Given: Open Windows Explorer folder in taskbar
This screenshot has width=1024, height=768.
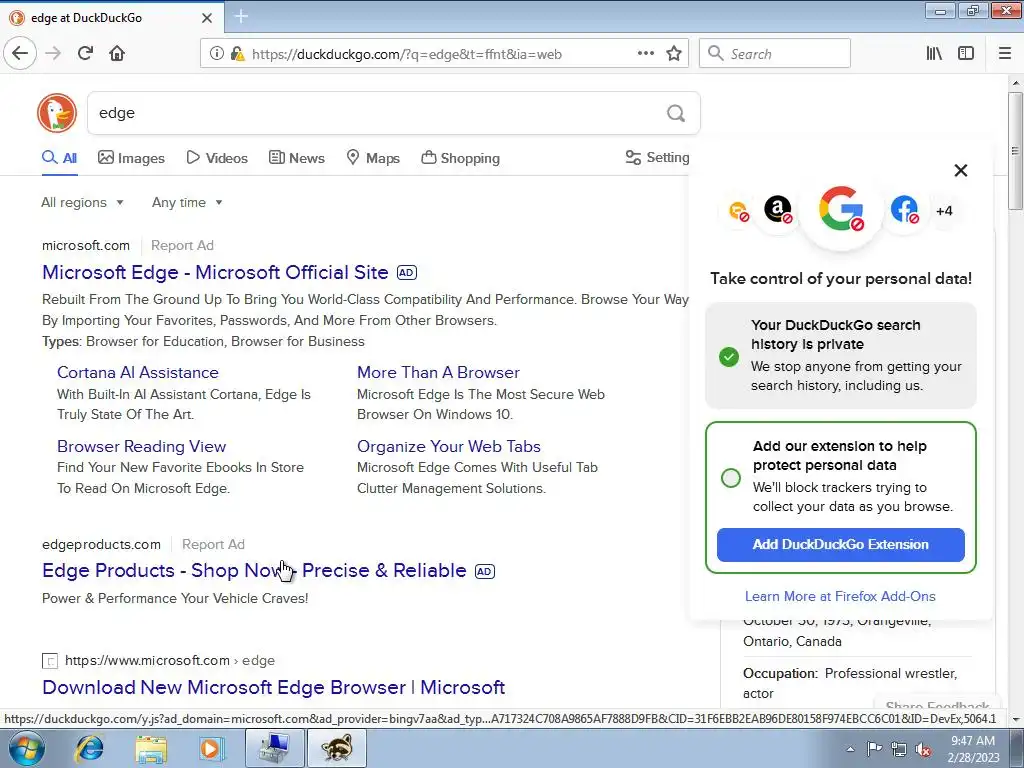Looking at the screenshot, I should [x=151, y=748].
